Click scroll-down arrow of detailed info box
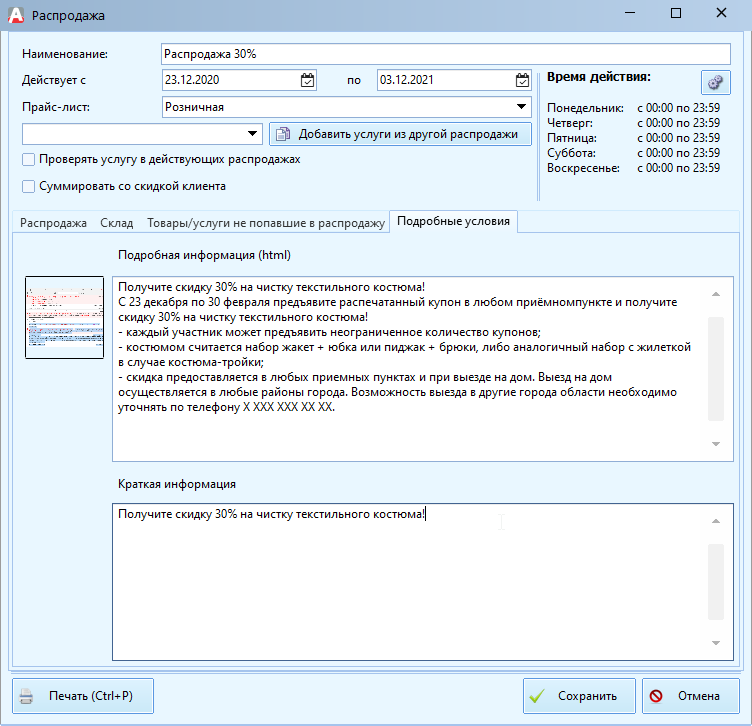The width and height of the screenshot is (752, 726). pos(716,444)
